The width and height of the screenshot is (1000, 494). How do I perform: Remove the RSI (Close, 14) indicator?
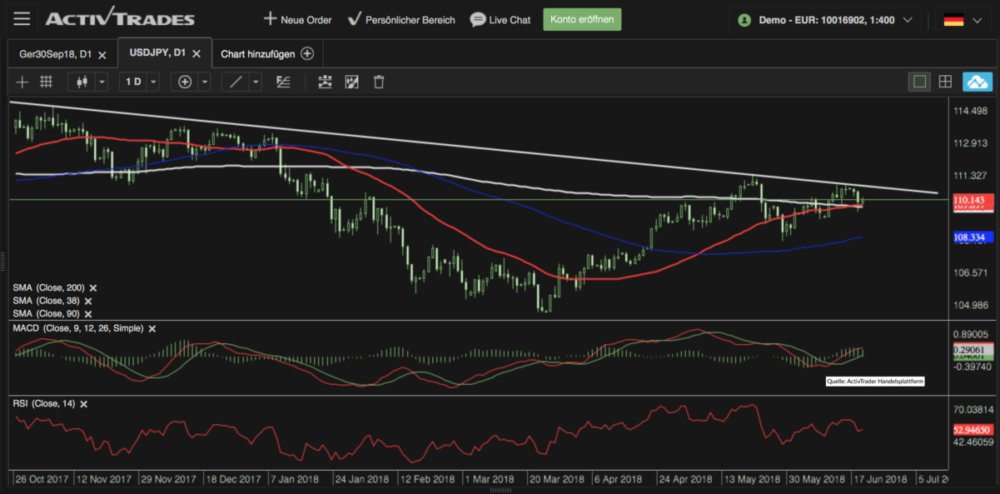pos(84,404)
